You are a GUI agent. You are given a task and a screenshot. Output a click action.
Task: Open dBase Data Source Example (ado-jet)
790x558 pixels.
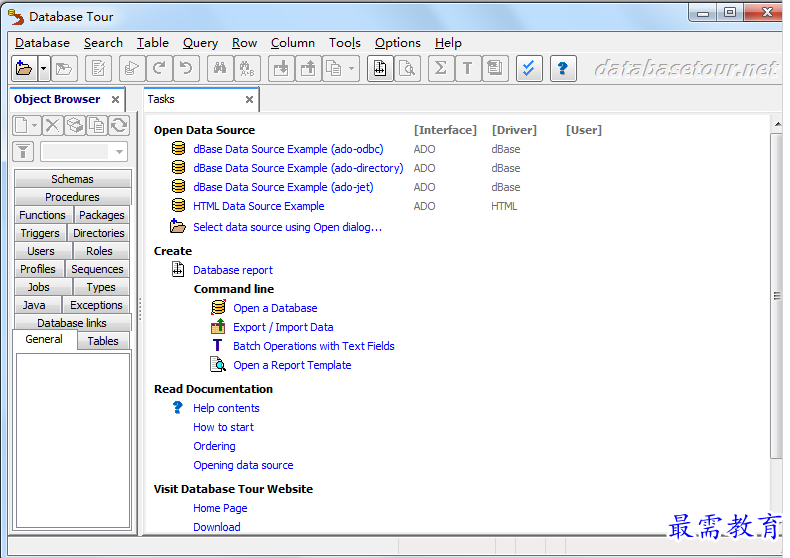coord(284,187)
